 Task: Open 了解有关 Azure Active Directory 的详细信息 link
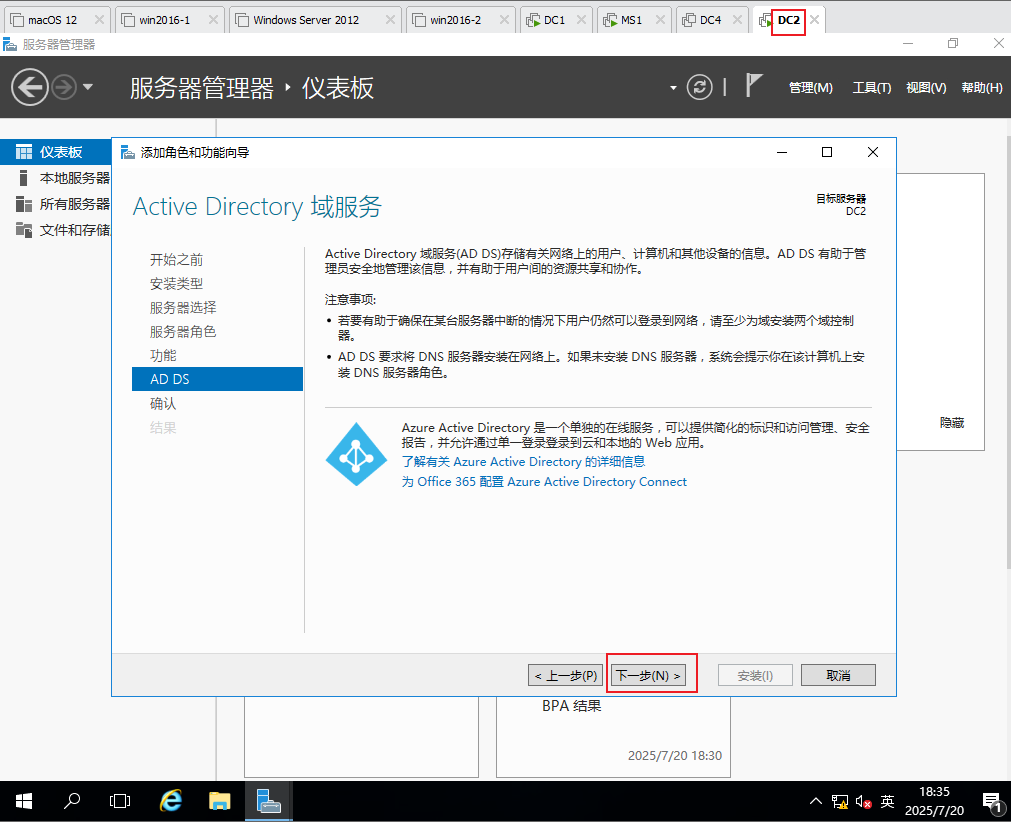(x=524, y=462)
